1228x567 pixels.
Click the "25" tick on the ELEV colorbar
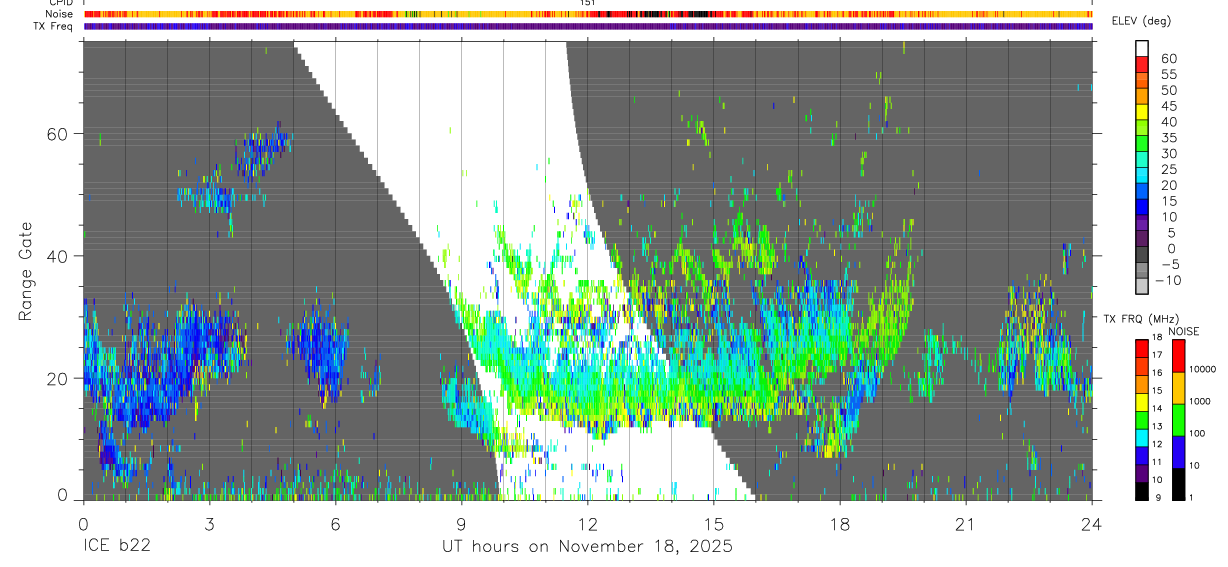click(x=1167, y=170)
